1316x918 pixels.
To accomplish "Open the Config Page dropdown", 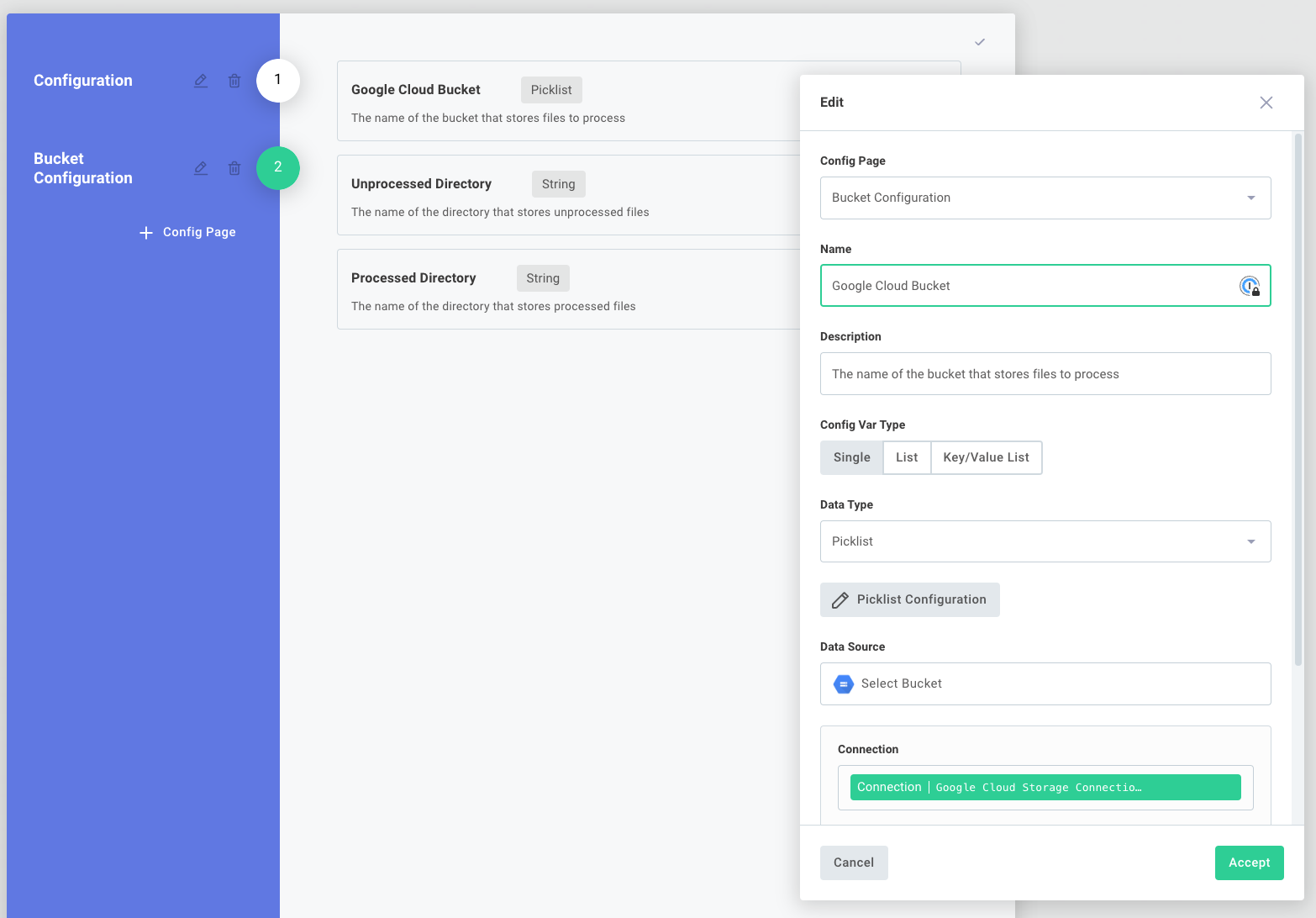I will click(1045, 198).
